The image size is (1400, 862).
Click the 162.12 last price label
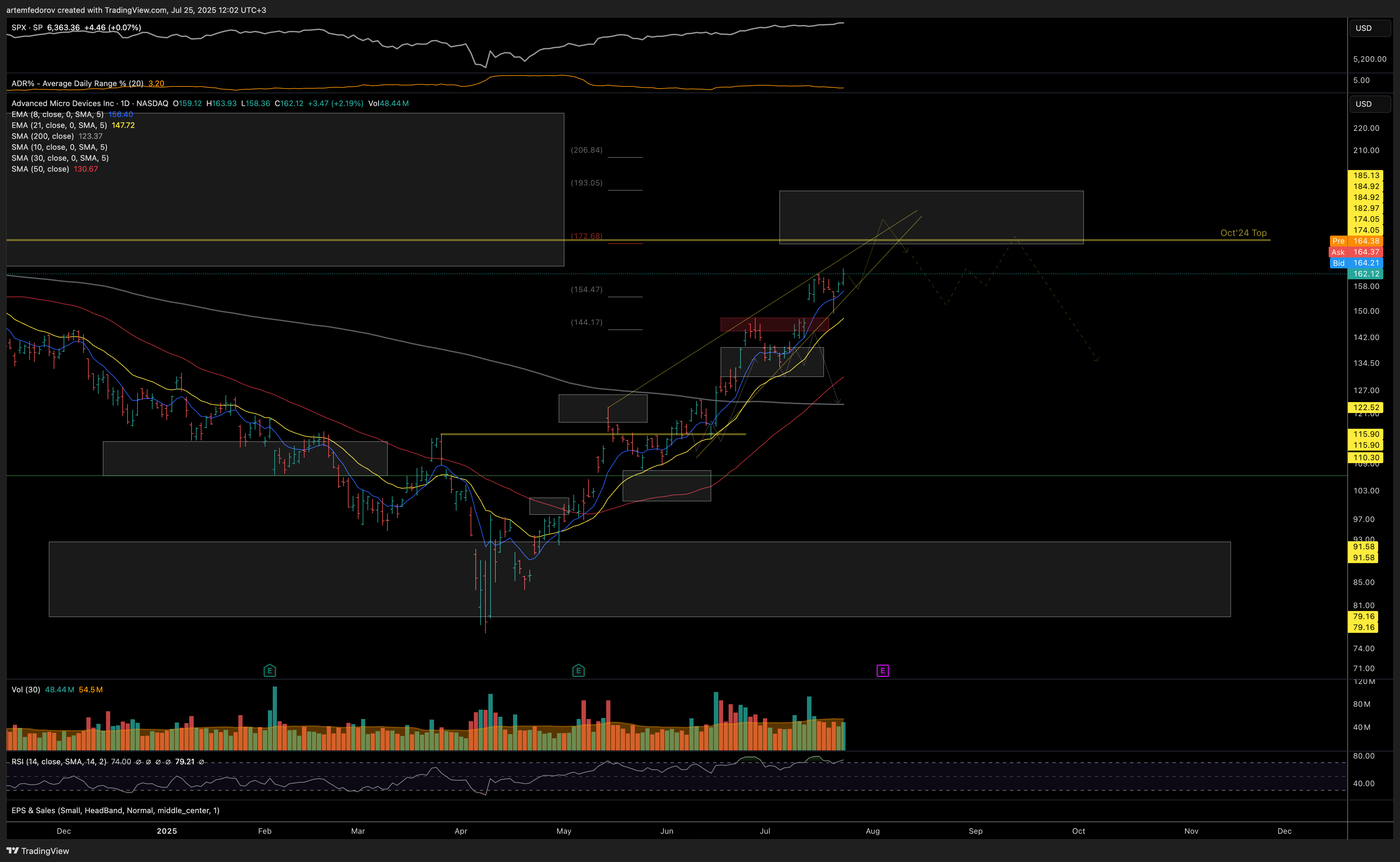(1365, 274)
